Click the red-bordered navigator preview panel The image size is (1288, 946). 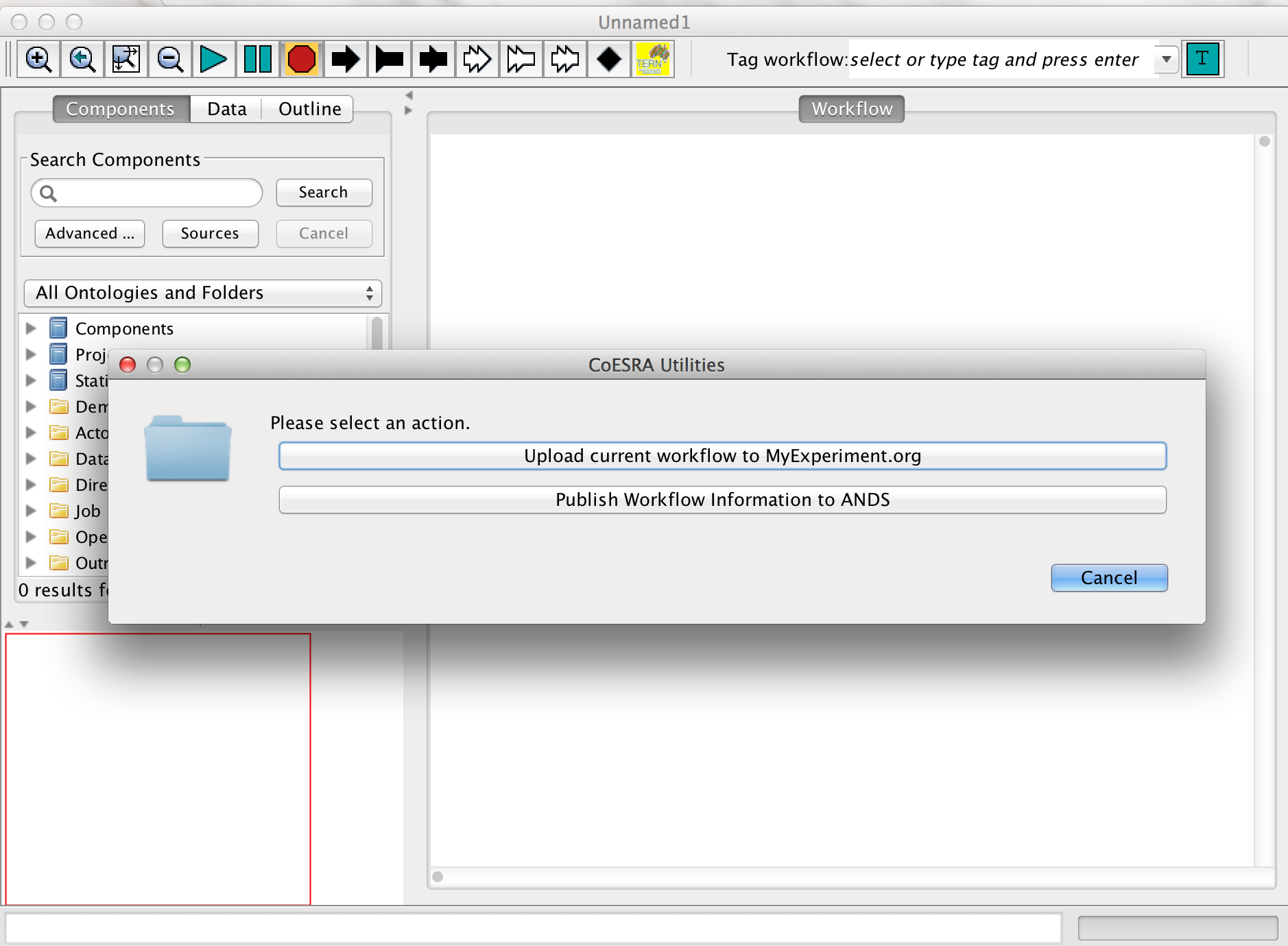point(158,768)
